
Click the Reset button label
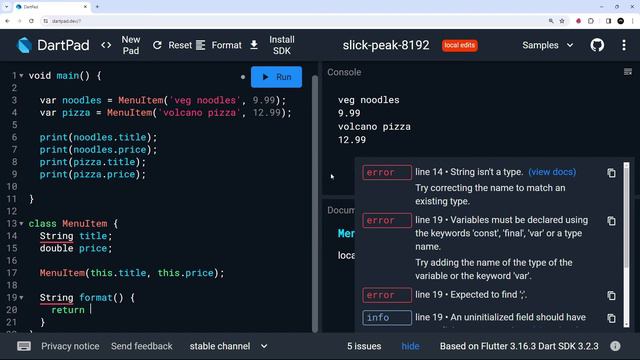pyautogui.click(x=180, y=45)
